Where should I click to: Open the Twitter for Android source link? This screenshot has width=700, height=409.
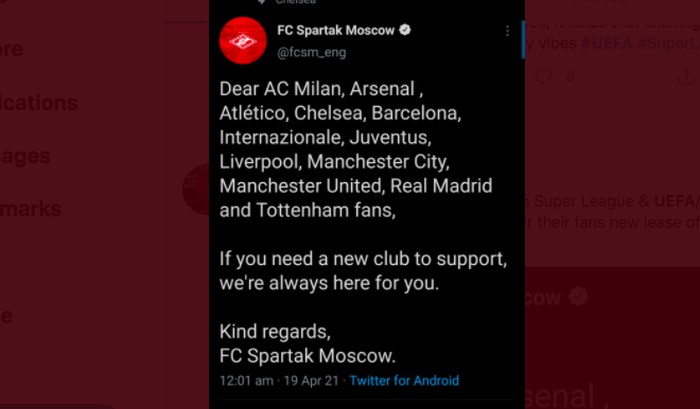404,380
